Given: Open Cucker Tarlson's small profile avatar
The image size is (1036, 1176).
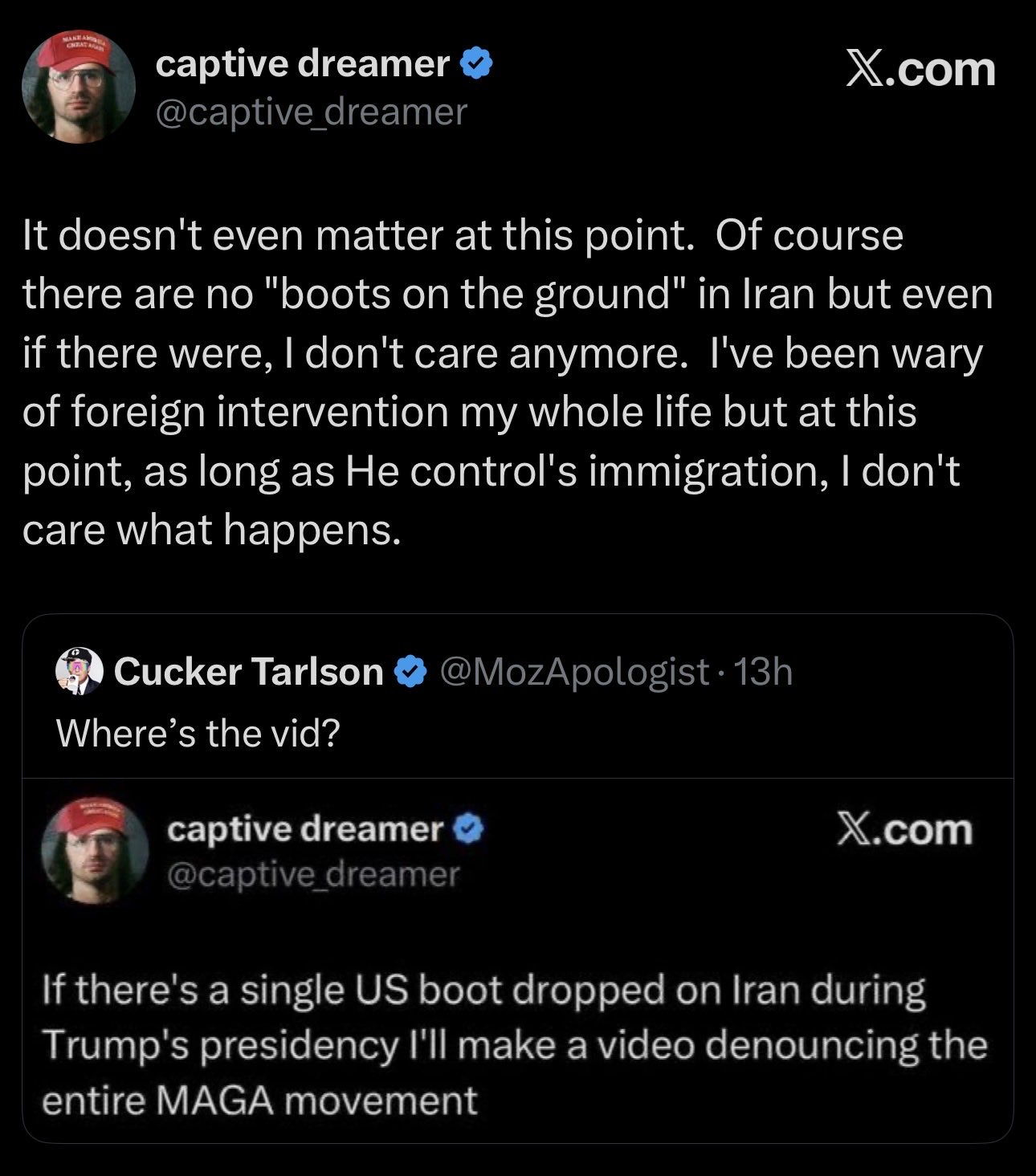Looking at the screenshot, I should (x=79, y=672).
